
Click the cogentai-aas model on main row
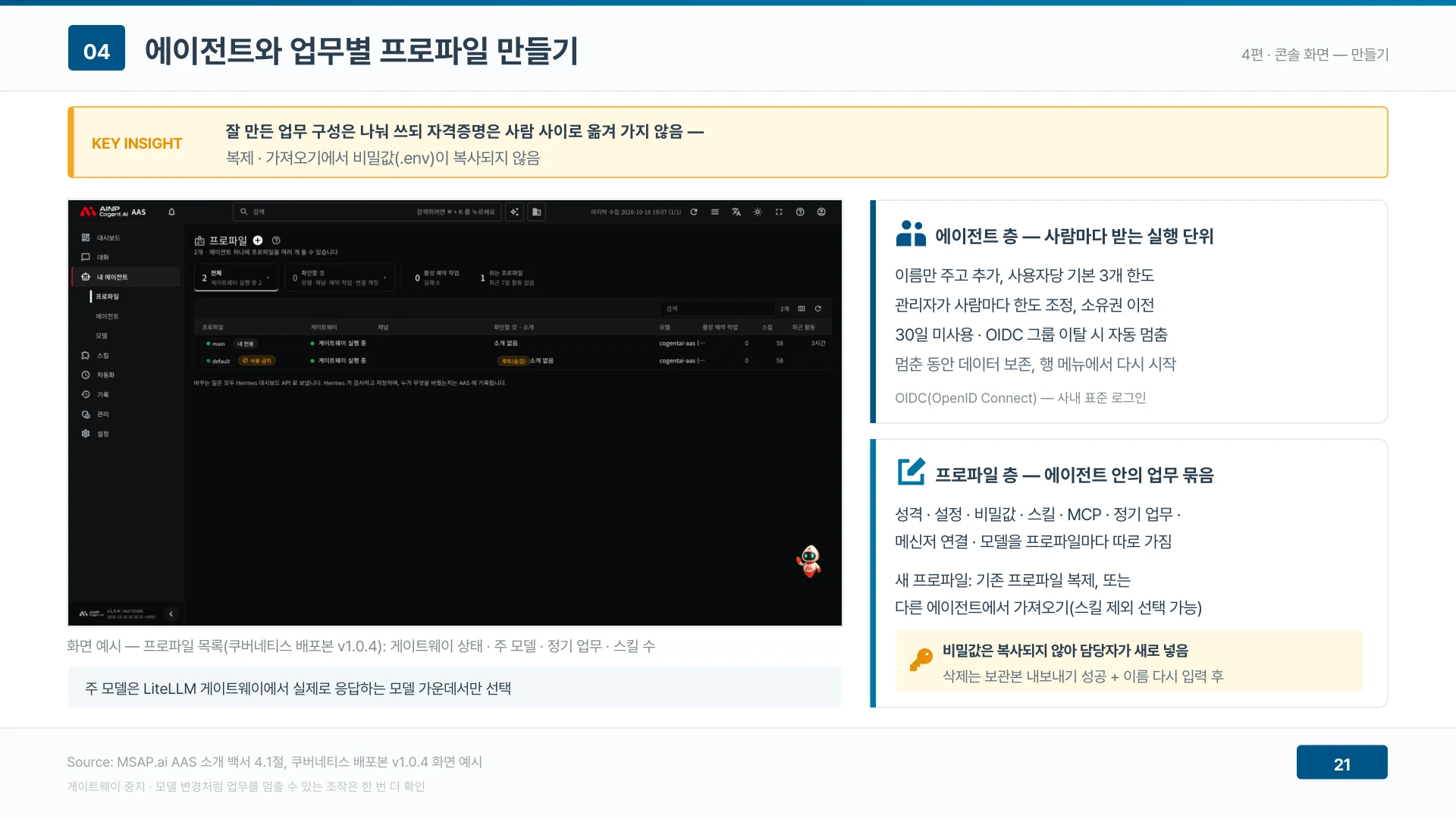(682, 344)
